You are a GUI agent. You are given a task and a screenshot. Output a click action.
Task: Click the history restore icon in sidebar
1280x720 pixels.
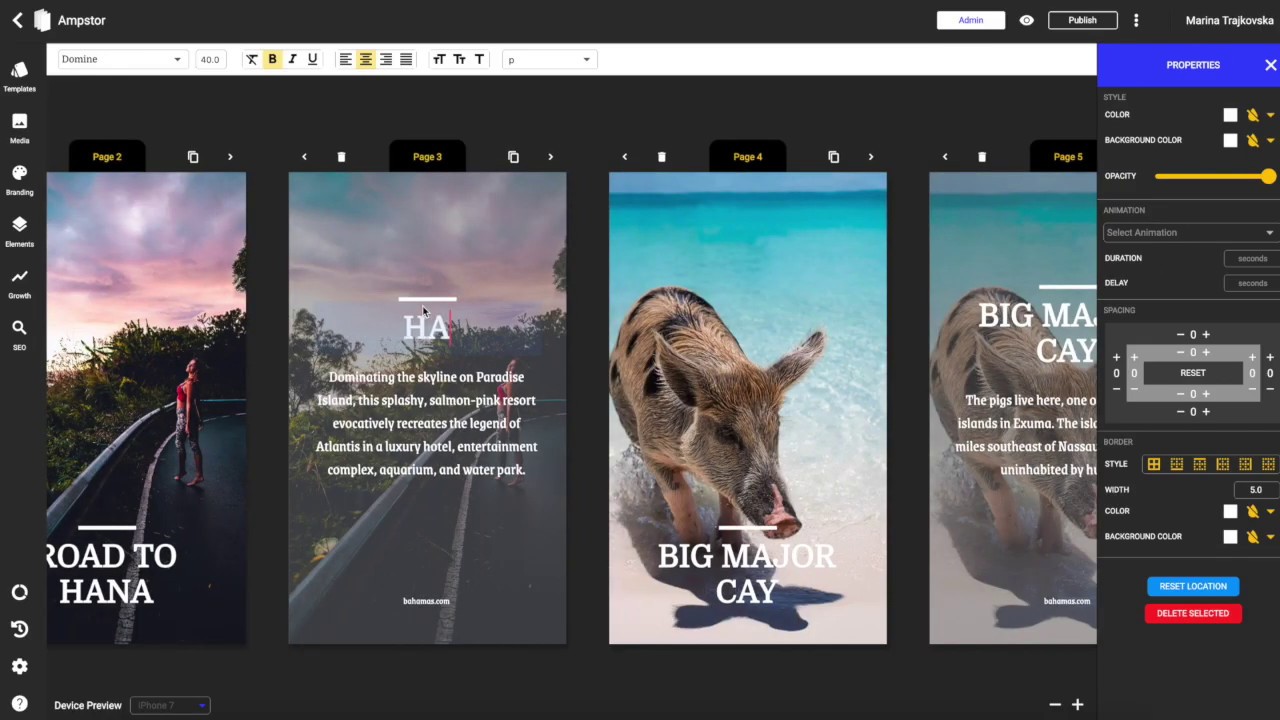pos(20,629)
